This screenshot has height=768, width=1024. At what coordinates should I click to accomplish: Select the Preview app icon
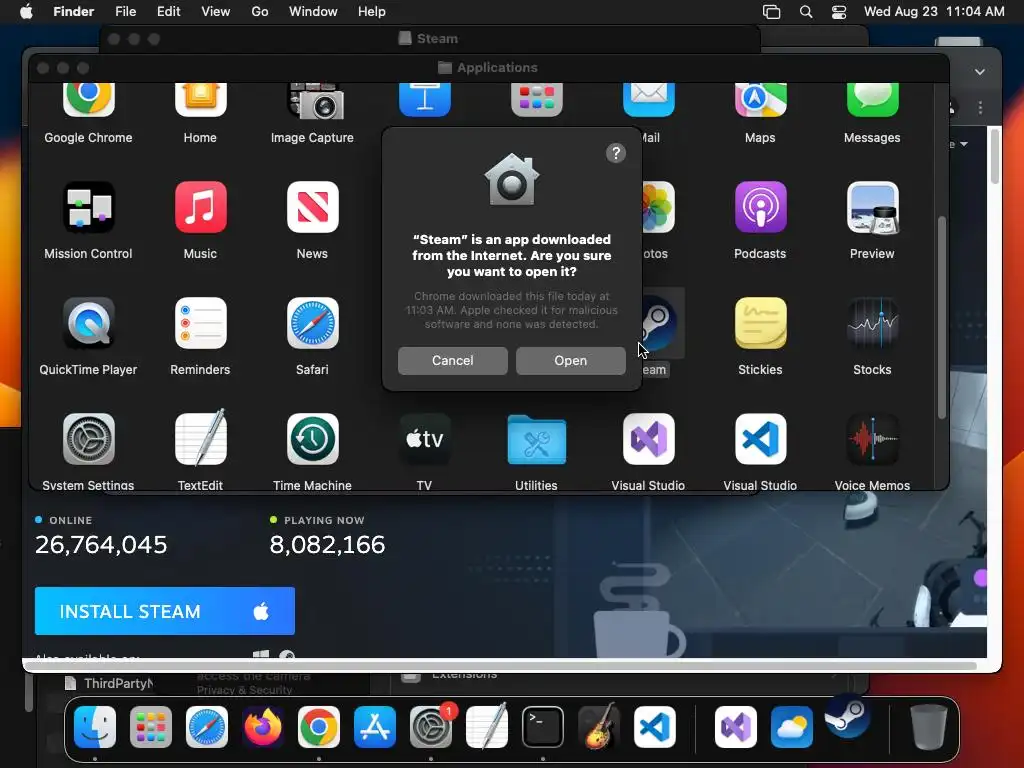point(872,207)
